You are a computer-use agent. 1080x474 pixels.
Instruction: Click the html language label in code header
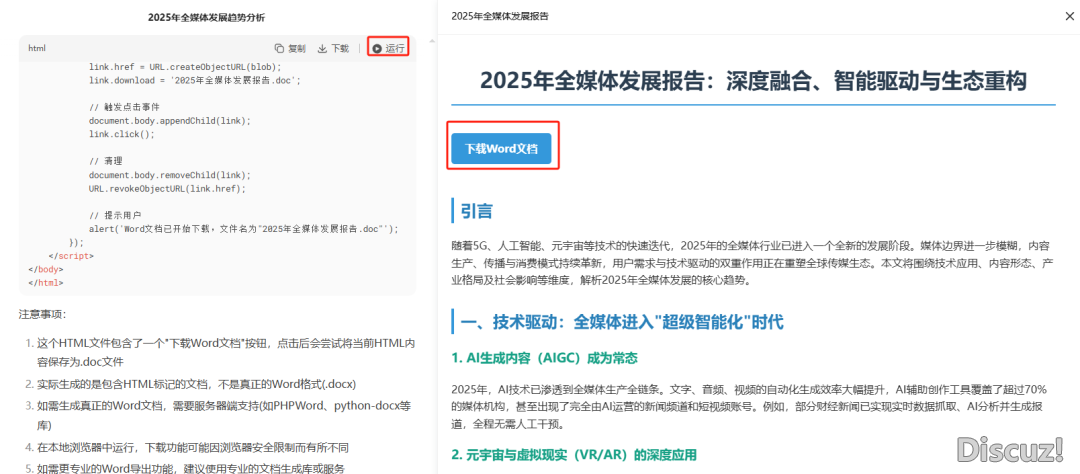(37, 48)
